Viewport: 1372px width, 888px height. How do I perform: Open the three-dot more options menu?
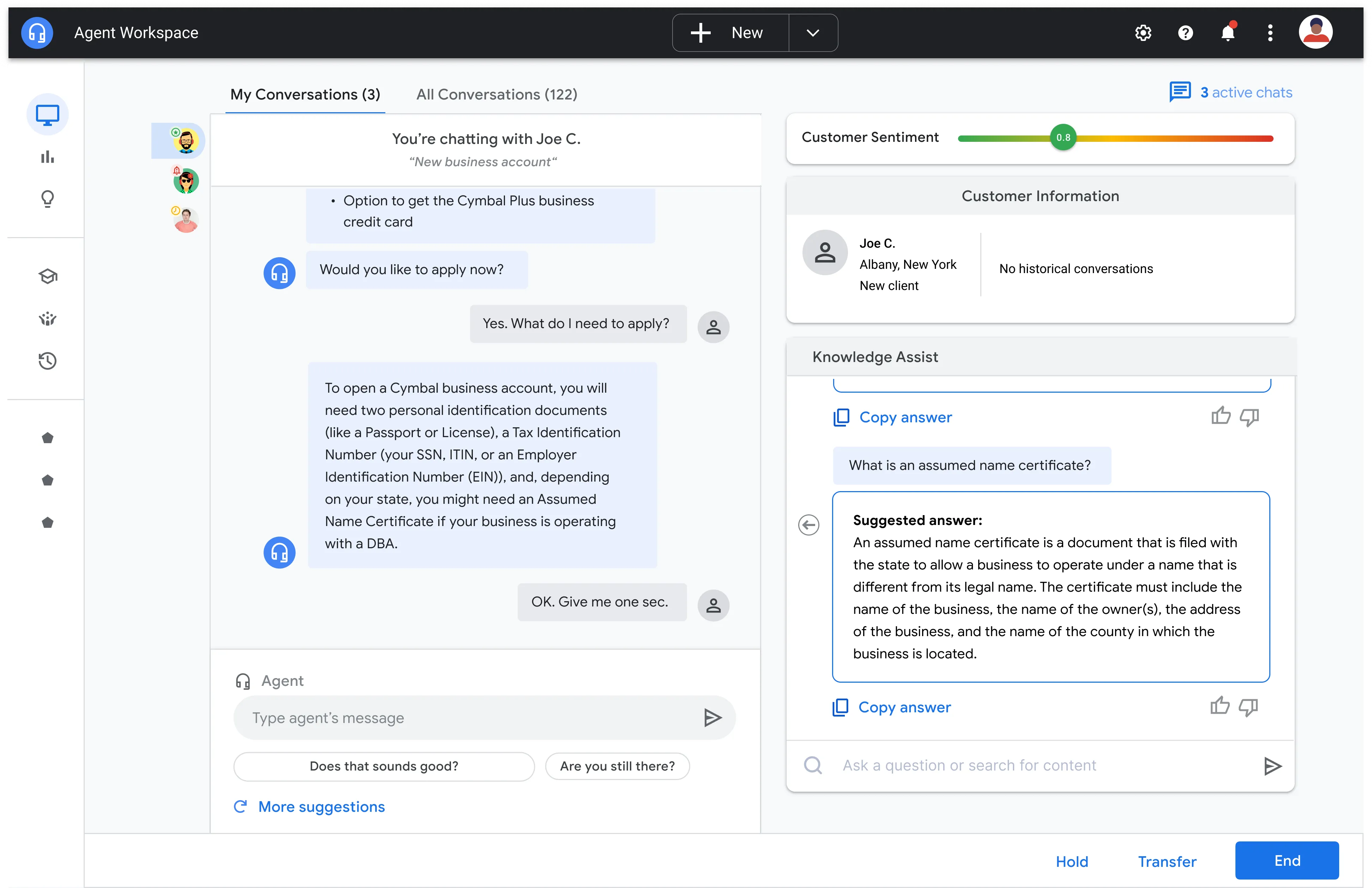pyautogui.click(x=1270, y=33)
